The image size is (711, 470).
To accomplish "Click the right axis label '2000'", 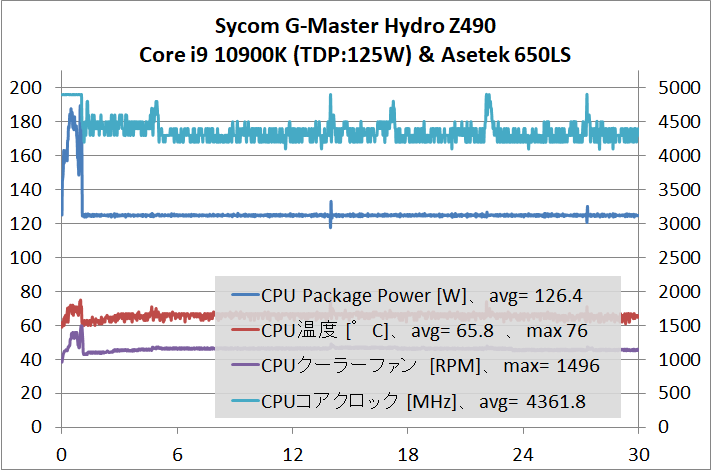I will (679, 291).
